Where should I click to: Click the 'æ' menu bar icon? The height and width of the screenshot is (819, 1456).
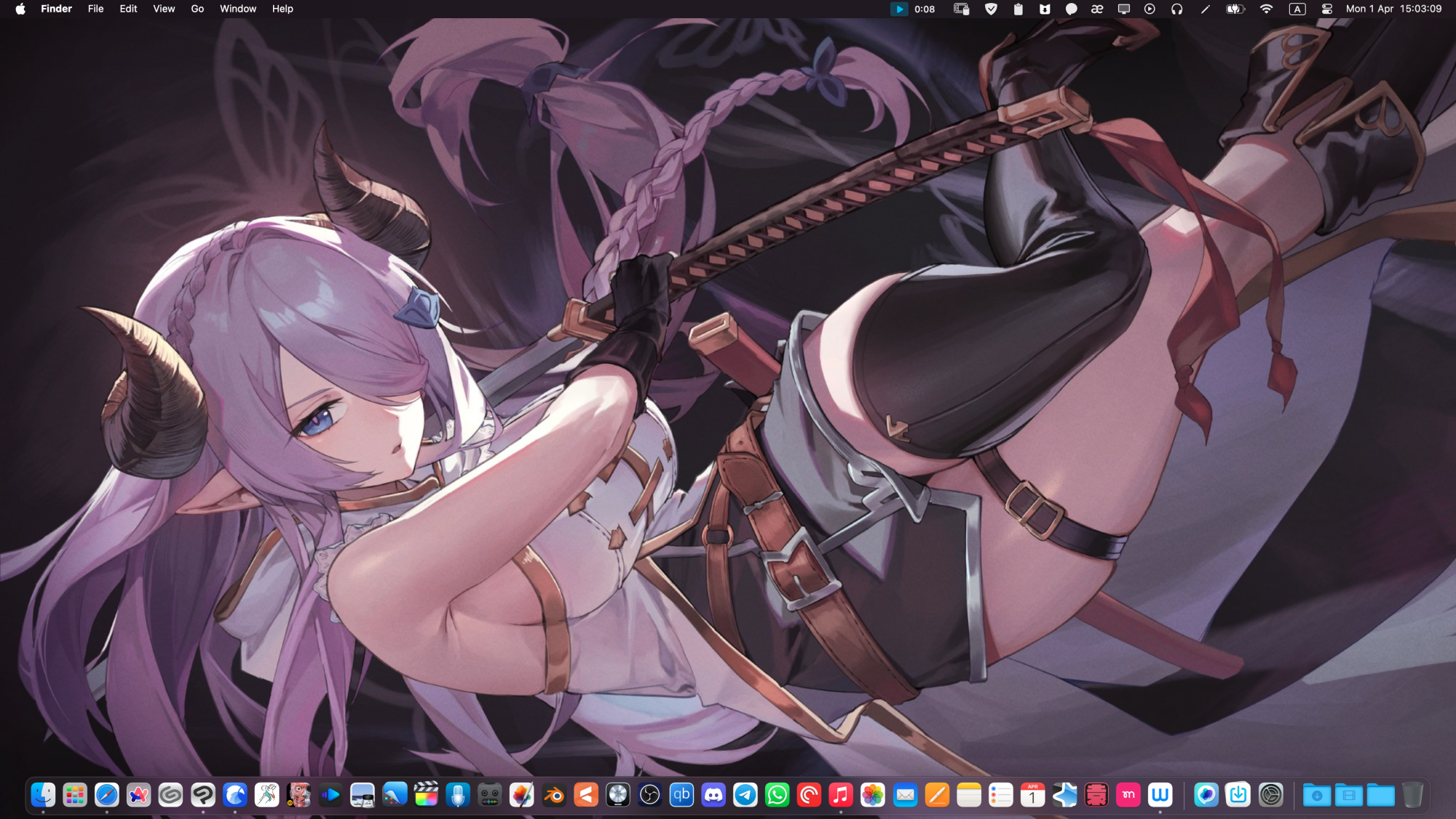point(1097,9)
